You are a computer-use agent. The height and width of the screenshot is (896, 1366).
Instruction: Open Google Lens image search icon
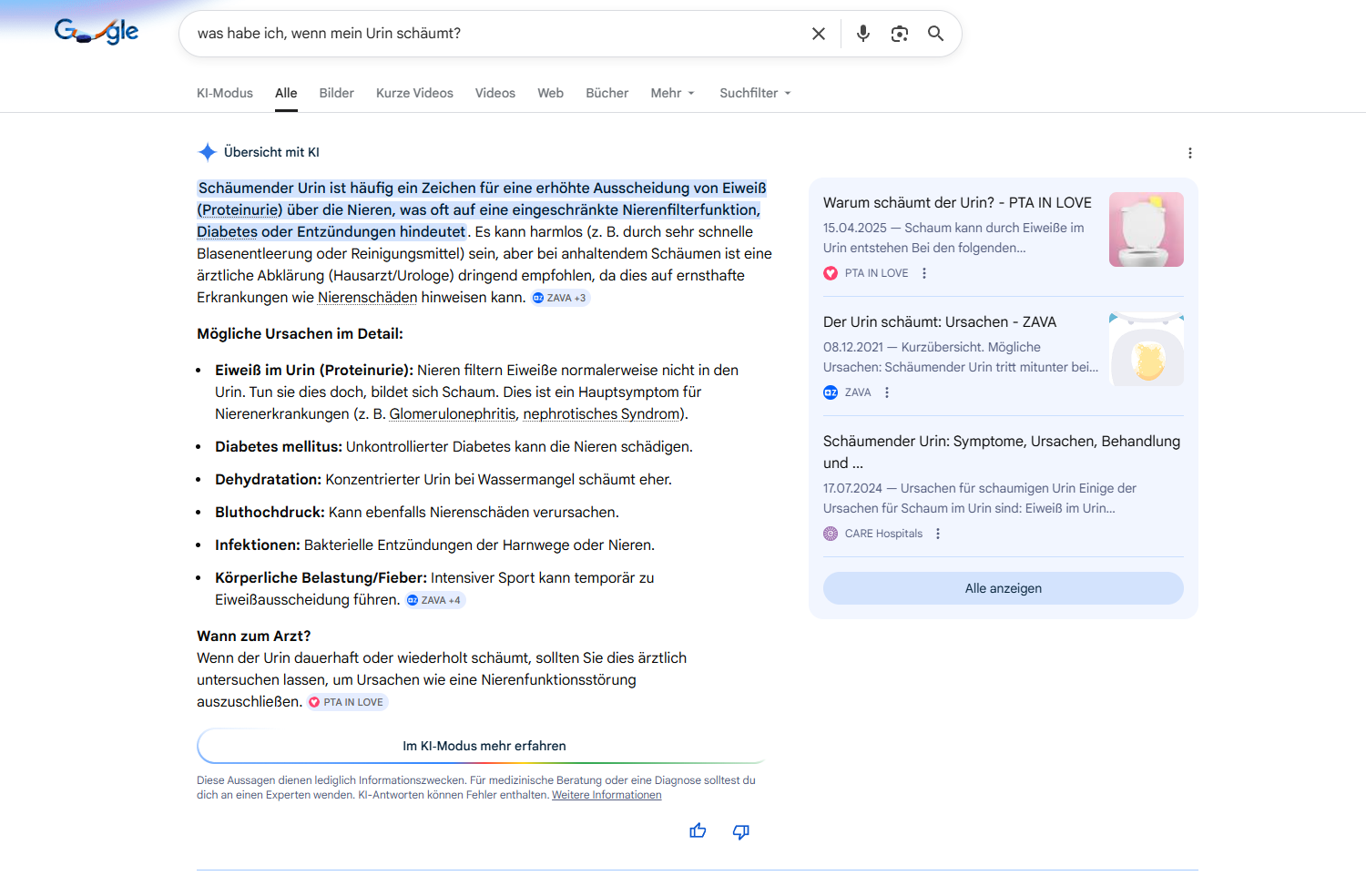899,34
